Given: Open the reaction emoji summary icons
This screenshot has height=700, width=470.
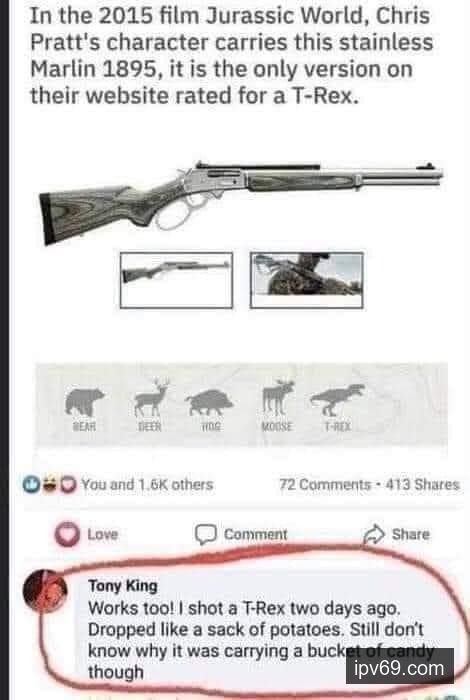Looking at the screenshot, I should [50, 485].
